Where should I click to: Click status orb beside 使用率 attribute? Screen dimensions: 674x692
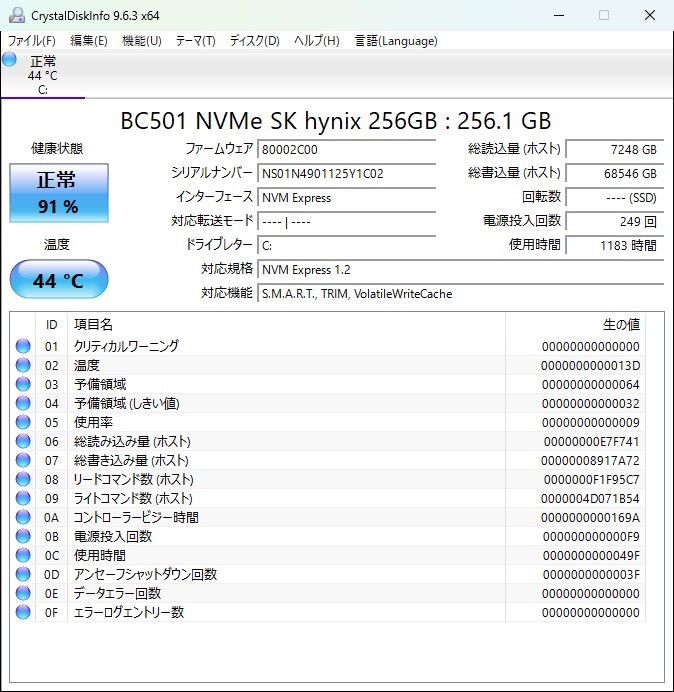point(23,422)
